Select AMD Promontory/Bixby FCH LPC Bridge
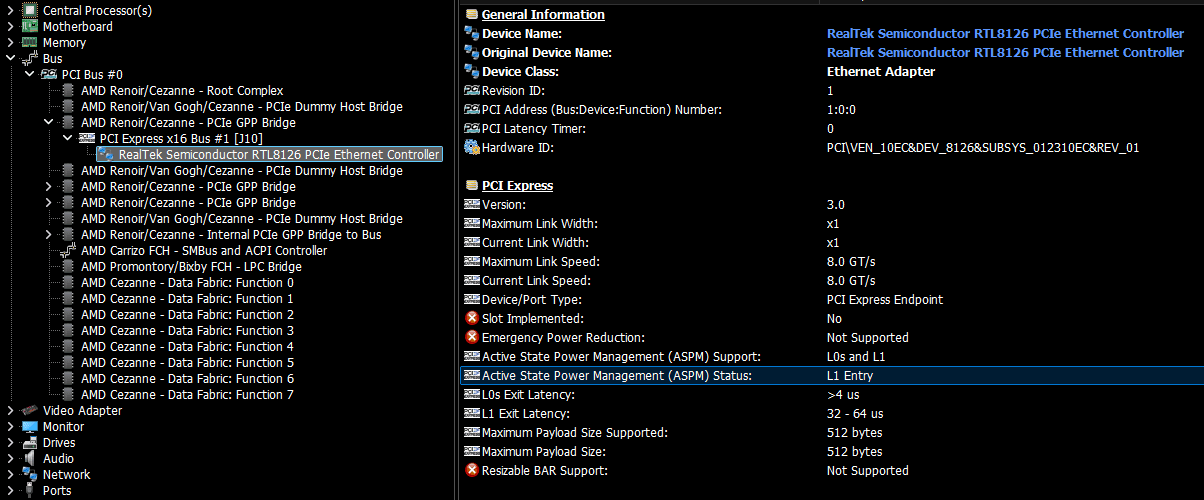The height and width of the screenshot is (500, 1204). point(191,267)
